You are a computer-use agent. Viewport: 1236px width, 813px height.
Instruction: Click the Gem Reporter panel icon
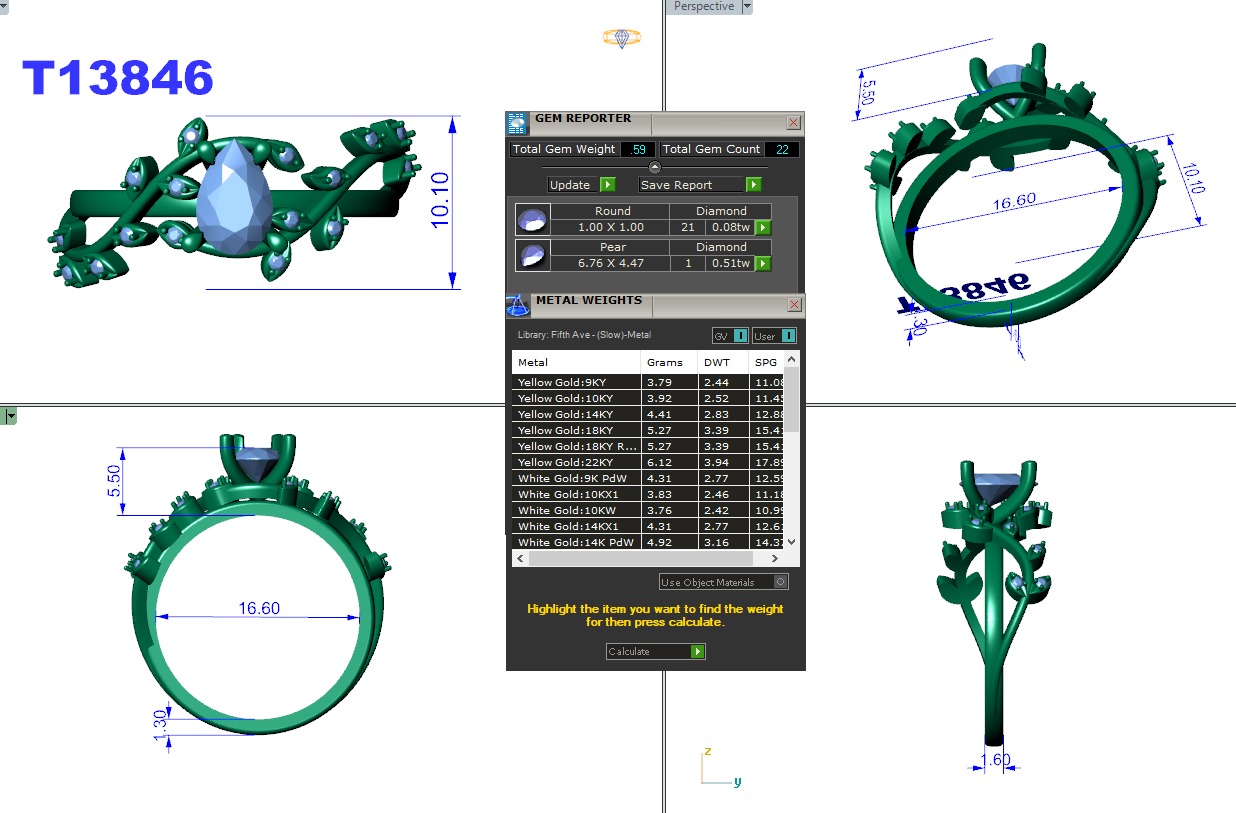click(517, 123)
